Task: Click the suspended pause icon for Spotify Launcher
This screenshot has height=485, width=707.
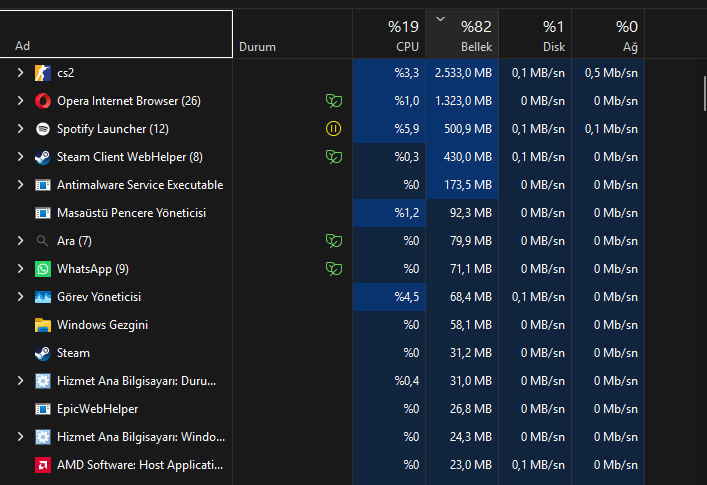Action: [x=334, y=129]
